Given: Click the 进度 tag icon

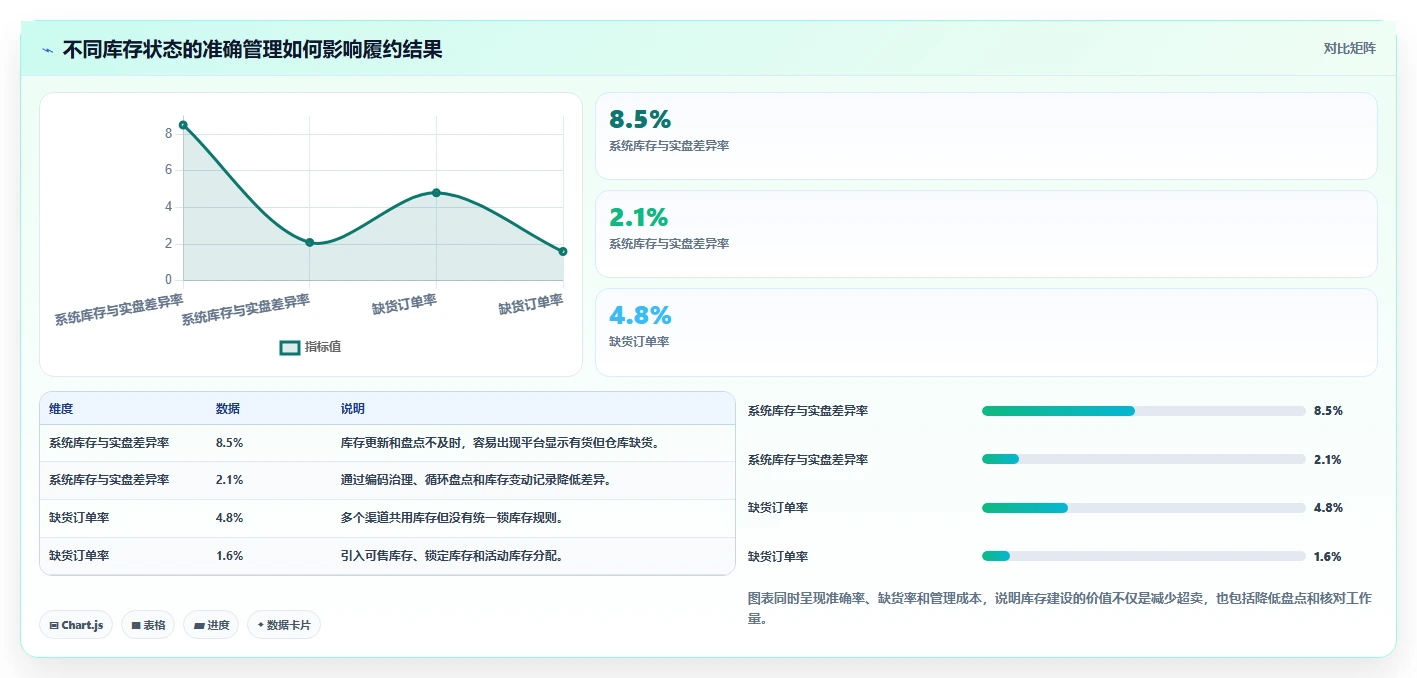Looking at the screenshot, I should (199, 625).
